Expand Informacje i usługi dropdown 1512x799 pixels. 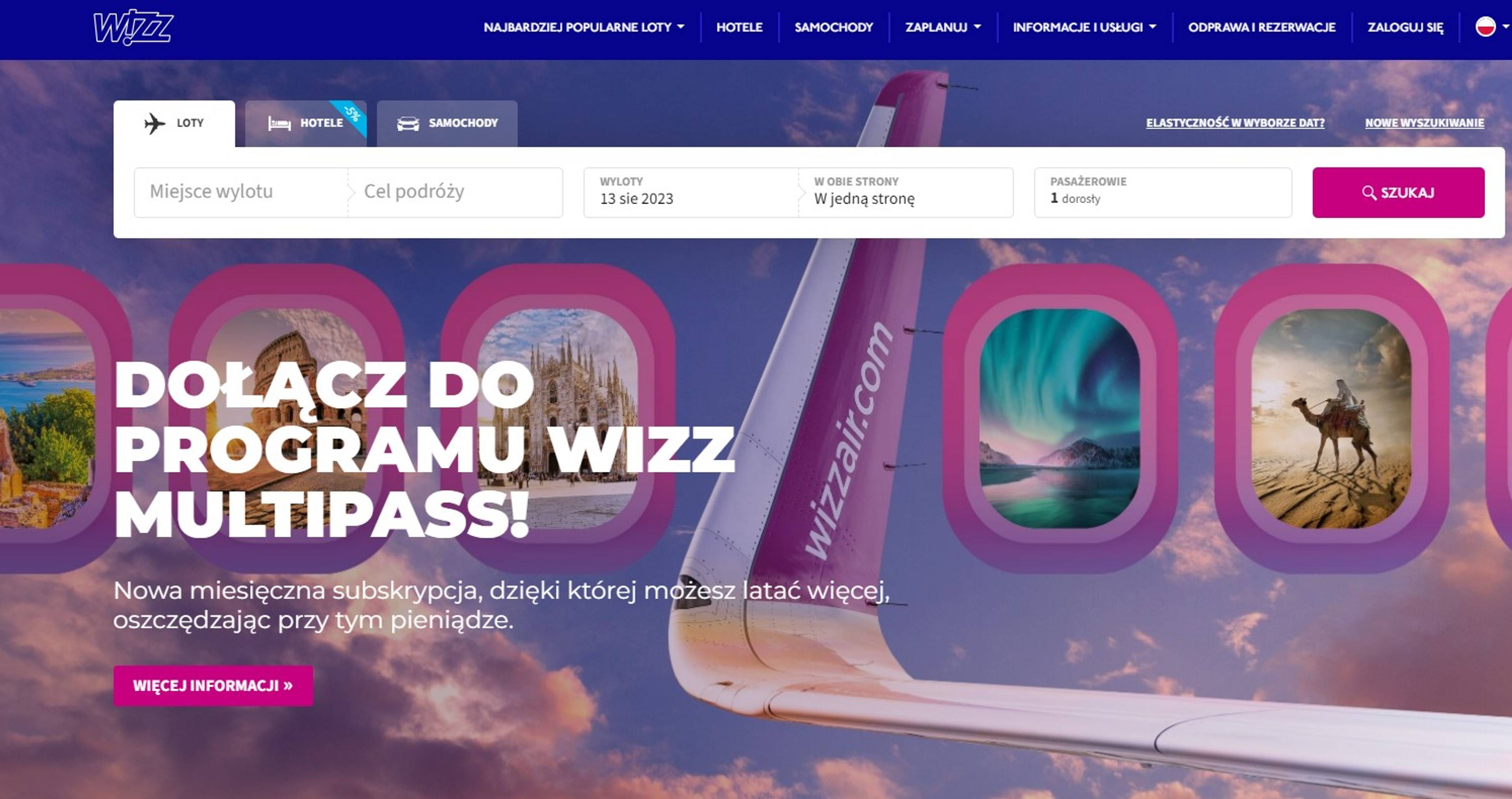(x=1084, y=27)
